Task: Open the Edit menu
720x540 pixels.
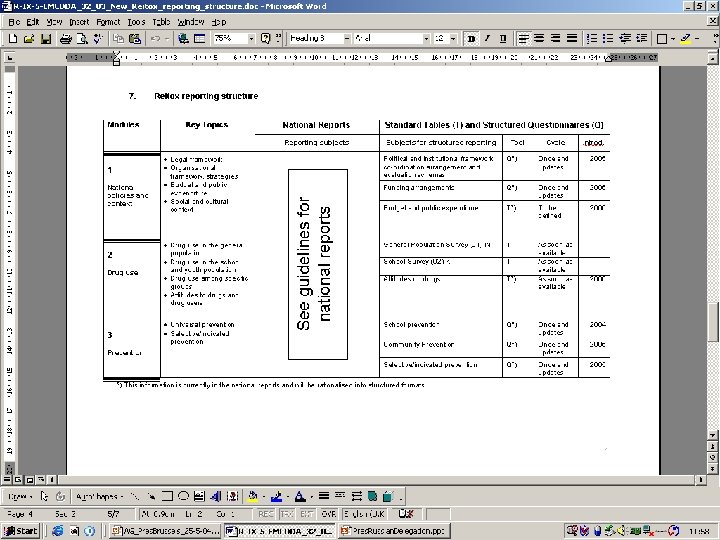Action: click(x=32, y=22)
